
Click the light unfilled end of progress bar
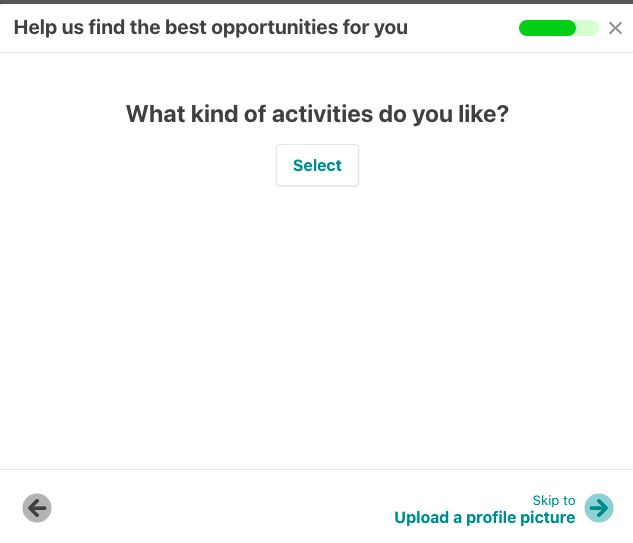coord(588,28)
